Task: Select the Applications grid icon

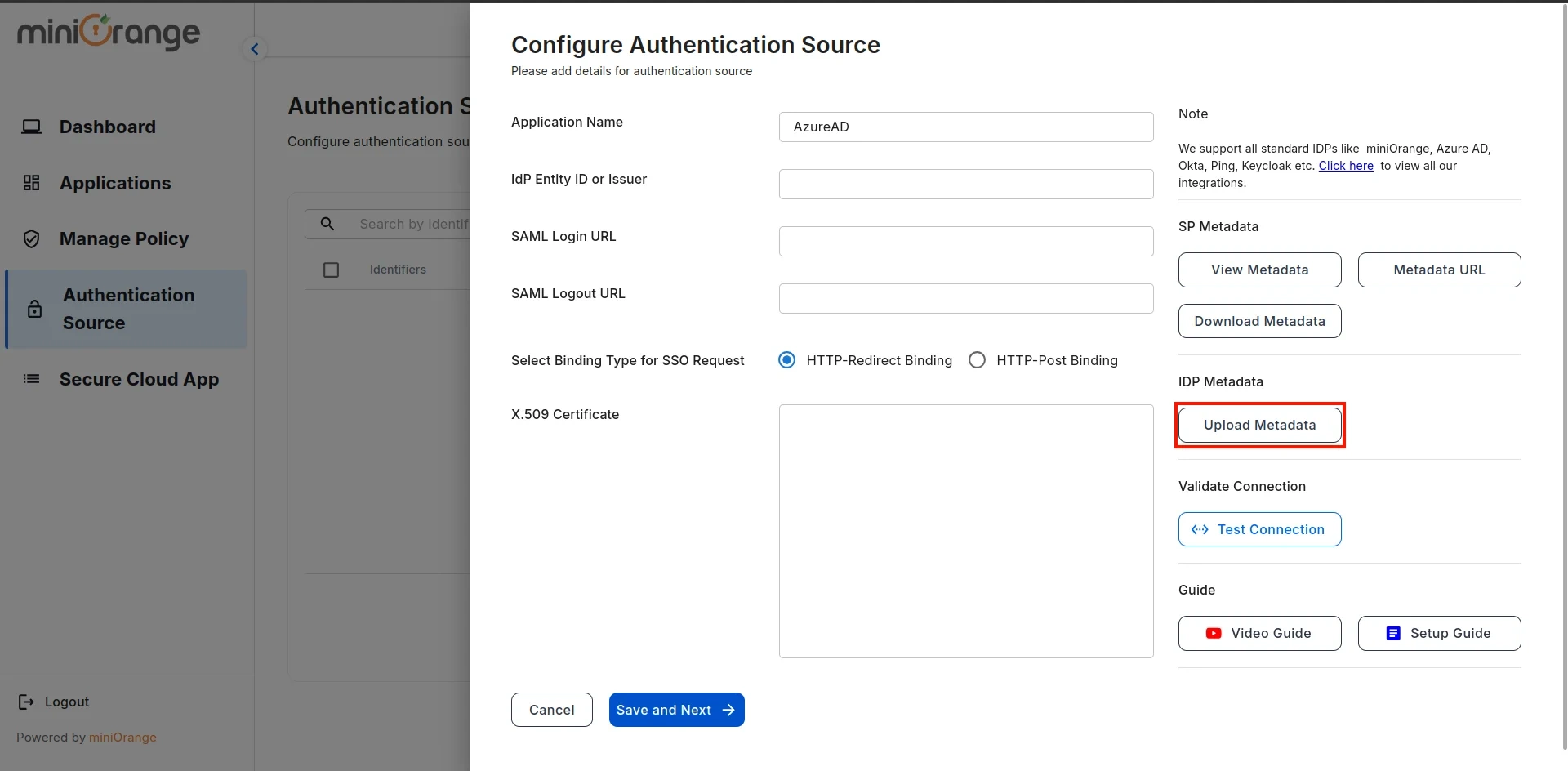Action: click(x=31, y=182)
